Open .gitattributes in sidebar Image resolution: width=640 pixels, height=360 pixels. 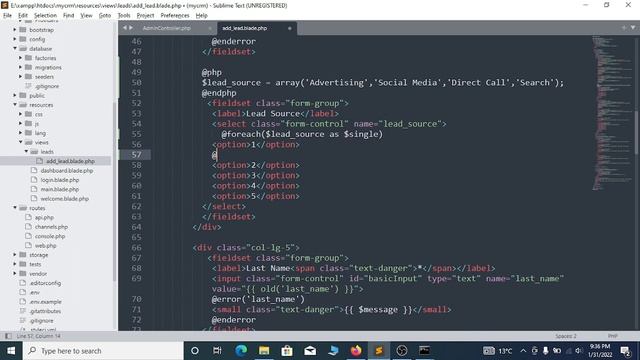tap(45, 311)
